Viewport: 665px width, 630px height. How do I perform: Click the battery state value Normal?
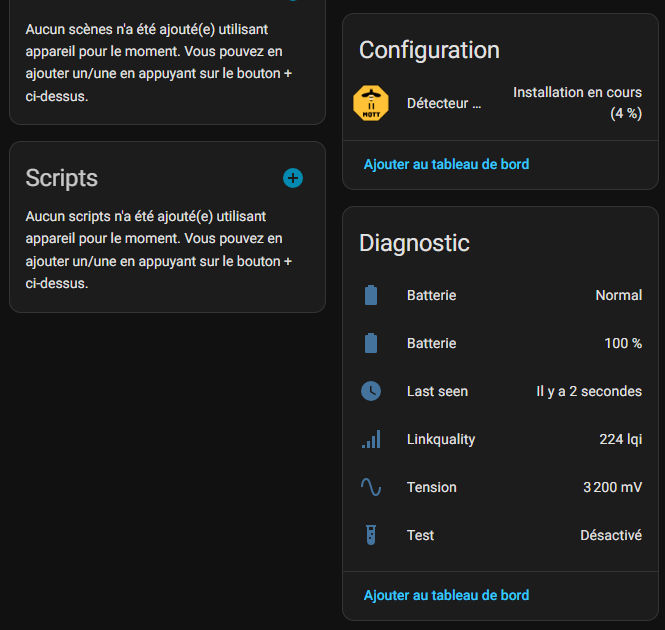pos(618,295)
